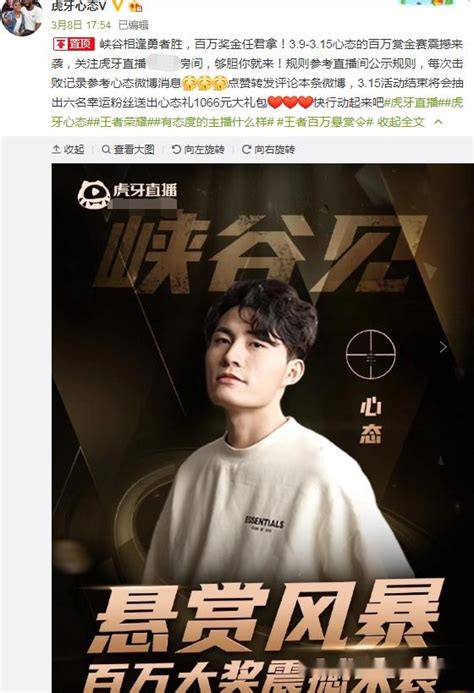Click the yellow V verification badge

pos(117,5)
